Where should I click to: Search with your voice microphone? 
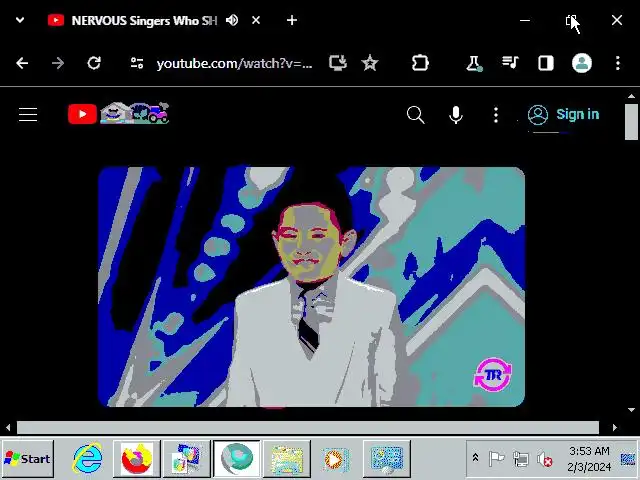(456, 115)
